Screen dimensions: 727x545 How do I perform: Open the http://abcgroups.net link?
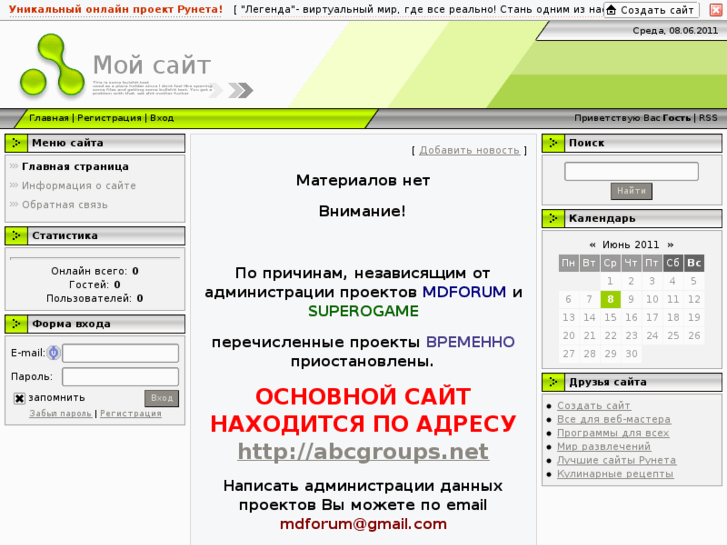(363, 451)
